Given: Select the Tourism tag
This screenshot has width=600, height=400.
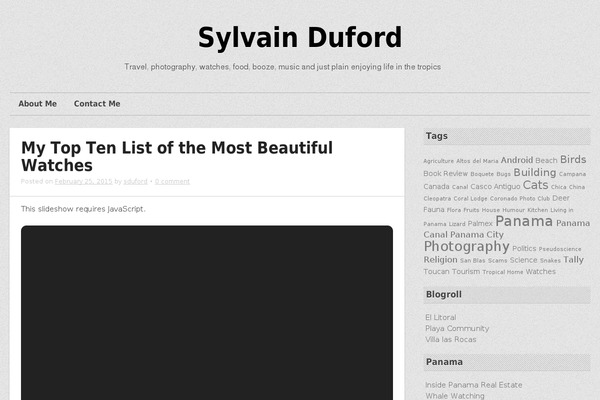Looking at the screenshot, I should (466, 271).
